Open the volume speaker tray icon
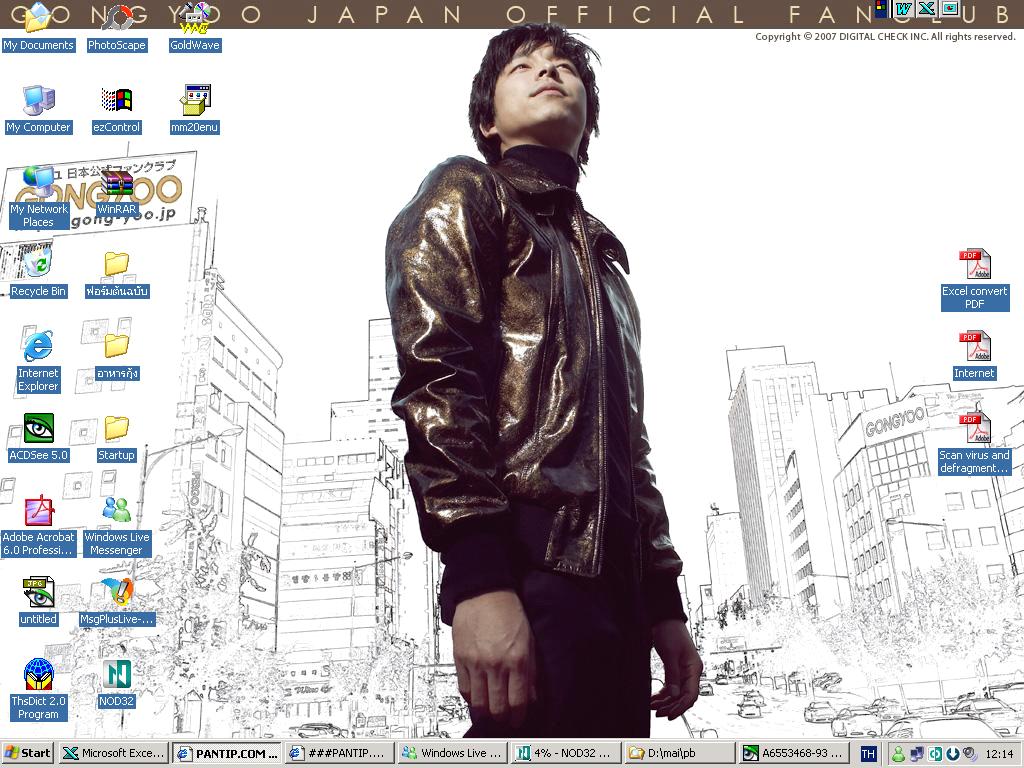 click(x=970, y=754)
